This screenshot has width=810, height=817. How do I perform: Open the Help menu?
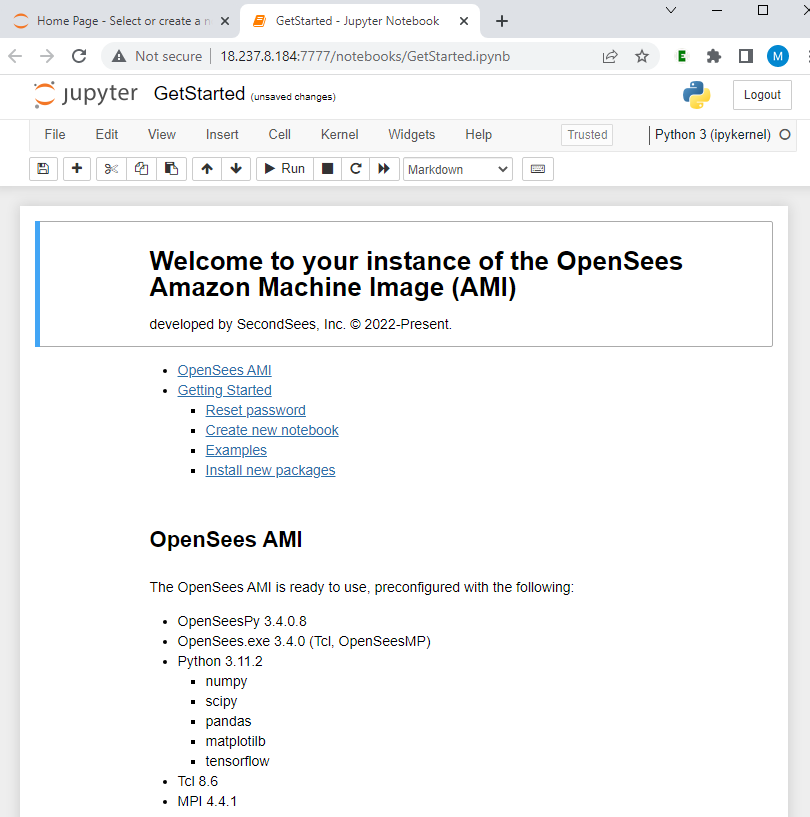point(478,134)
